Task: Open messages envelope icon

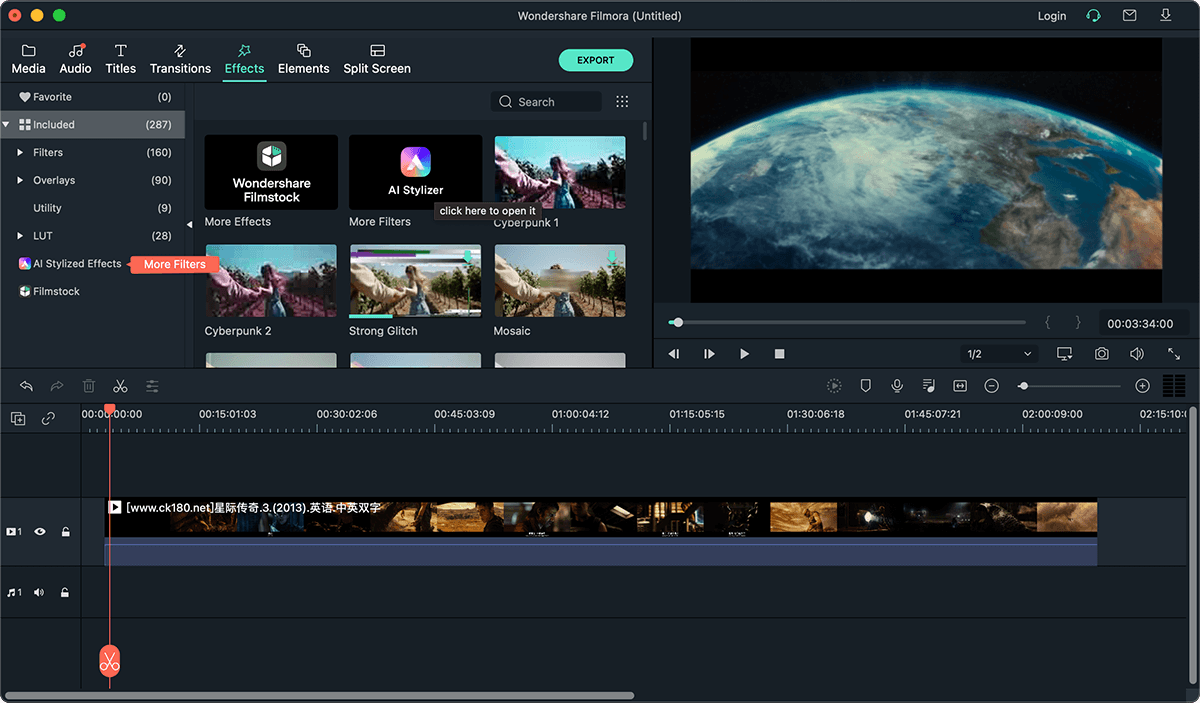Action: pyautogui.click(x=1129, y=16)
